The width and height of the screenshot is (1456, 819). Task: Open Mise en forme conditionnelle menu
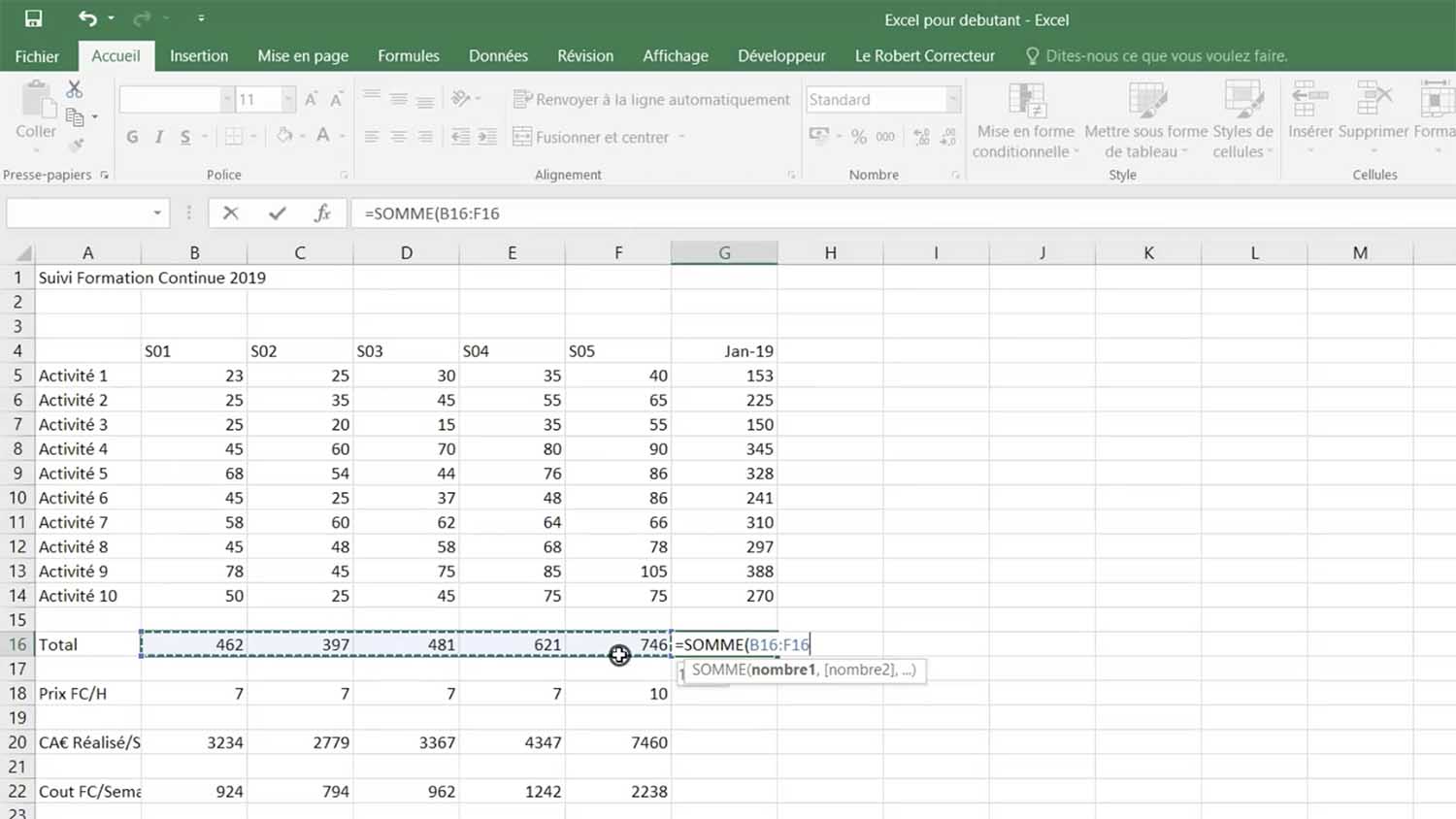[x=1026, y=120]
